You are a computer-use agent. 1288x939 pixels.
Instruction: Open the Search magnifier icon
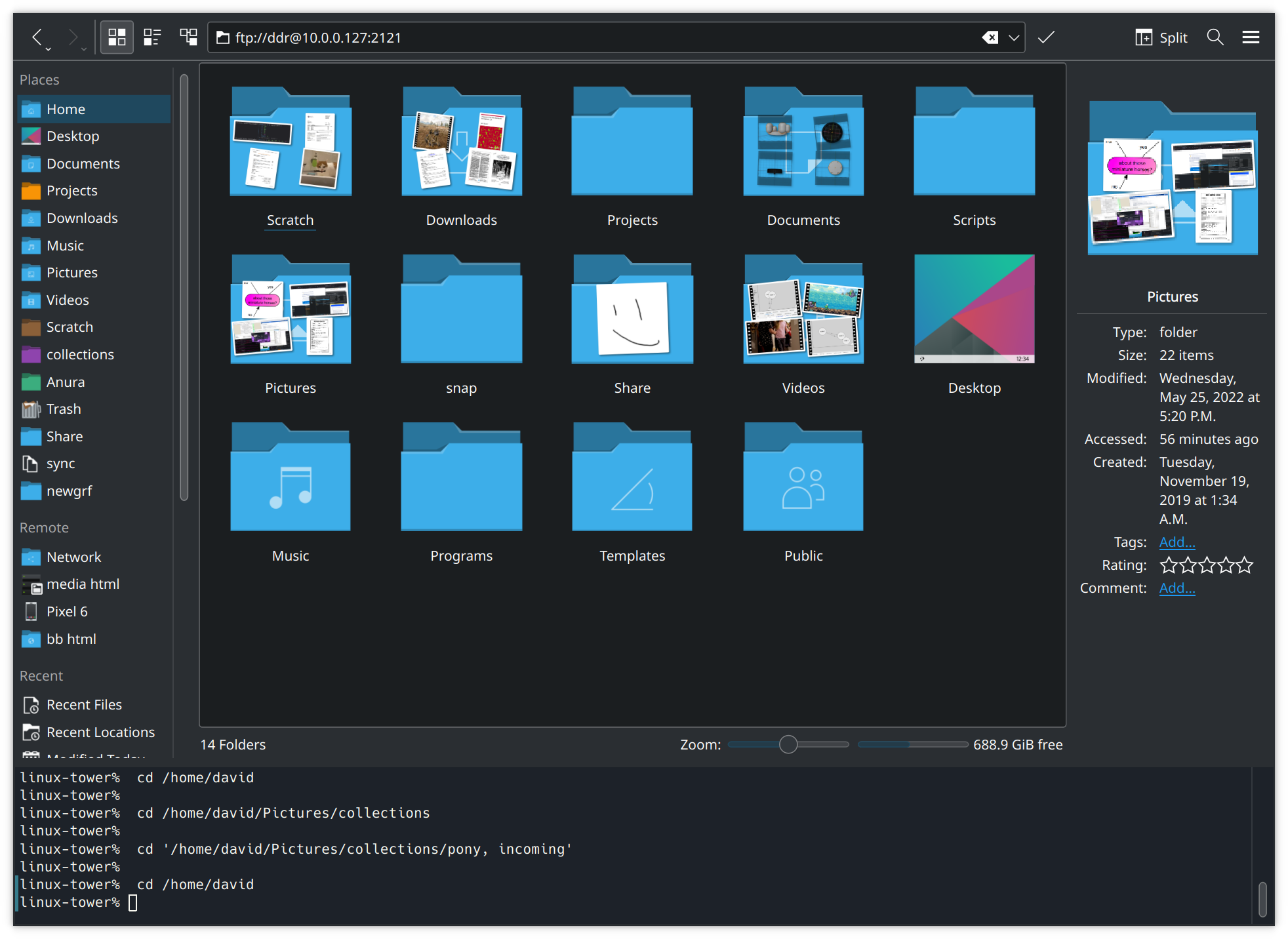[x=1215, y=37]
